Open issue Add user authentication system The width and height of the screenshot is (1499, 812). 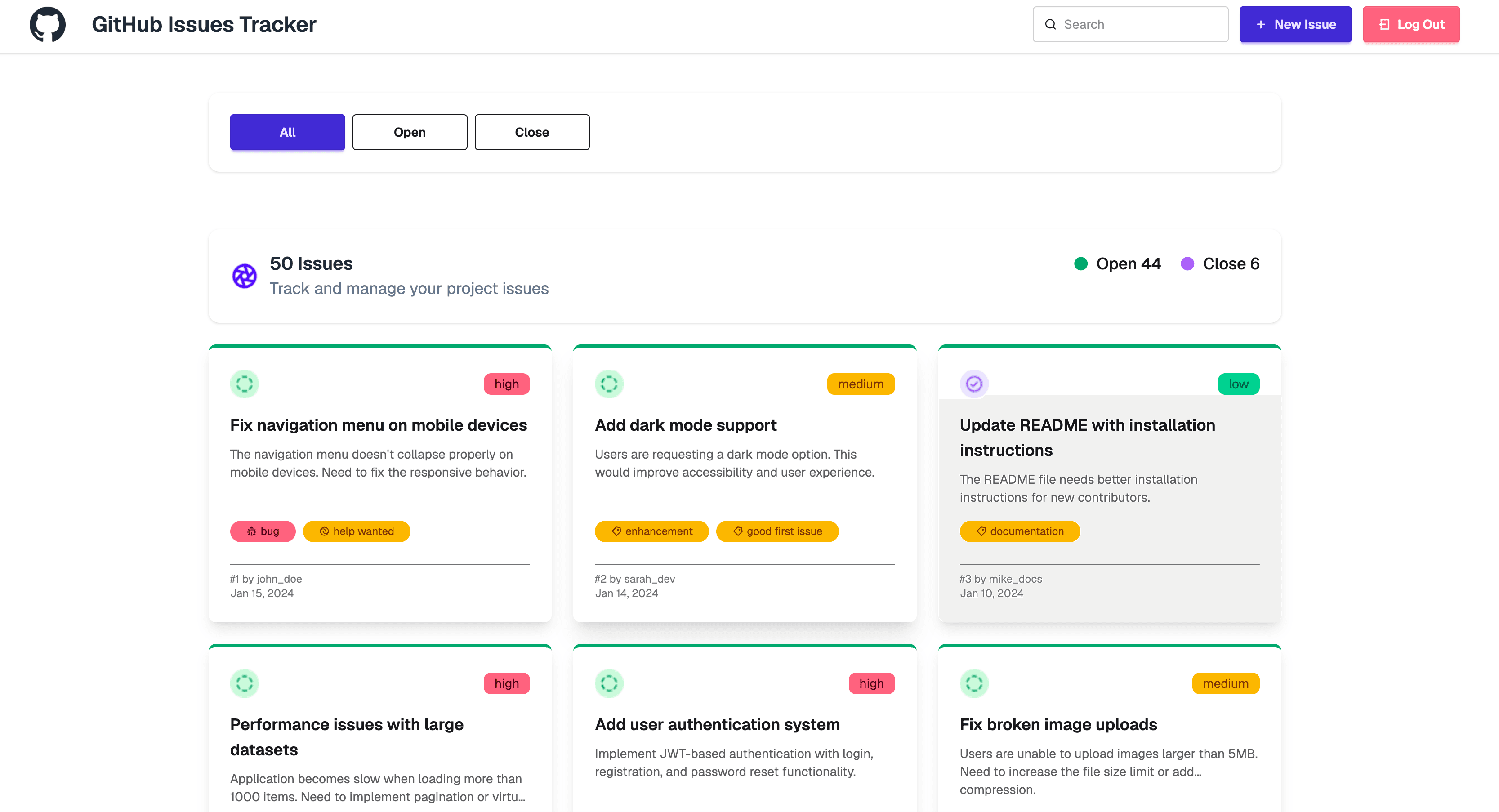point(717,724)
